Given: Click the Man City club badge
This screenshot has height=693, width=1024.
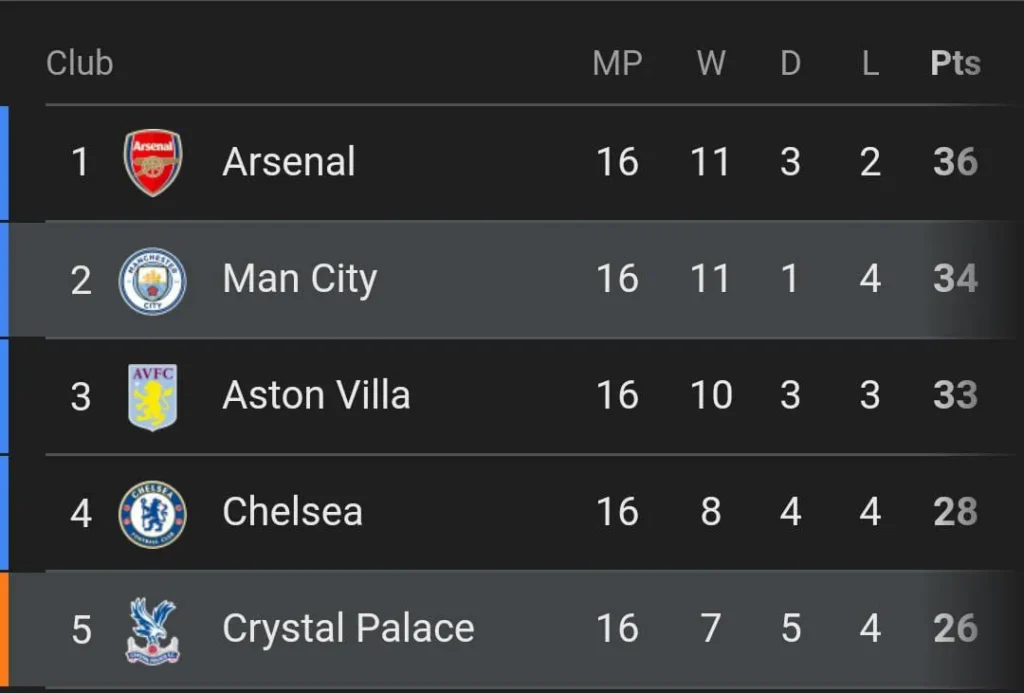Looking at the screenshot, I should coord(152,280).
